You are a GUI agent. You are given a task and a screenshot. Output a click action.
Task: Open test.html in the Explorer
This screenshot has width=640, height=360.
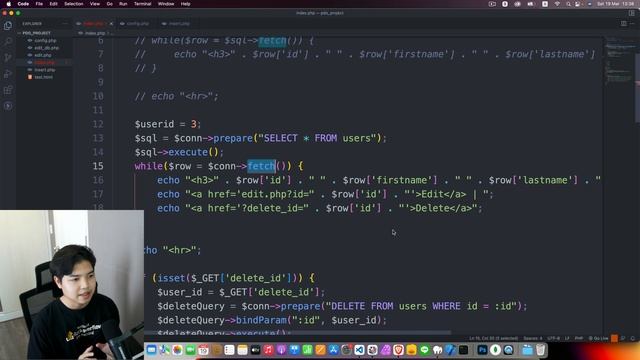43,77
